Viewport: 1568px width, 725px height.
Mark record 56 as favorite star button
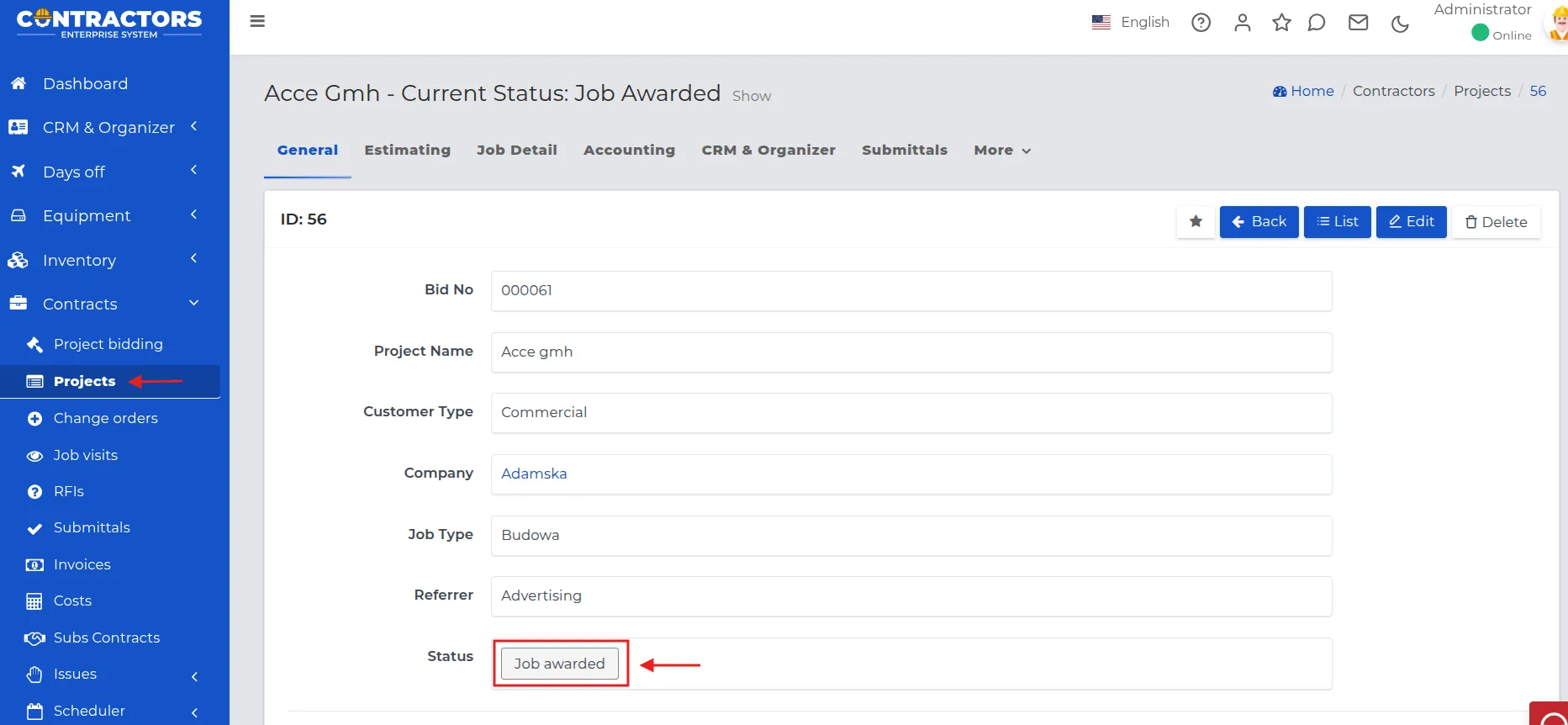pyautogui.click(x=1196, y=221)
